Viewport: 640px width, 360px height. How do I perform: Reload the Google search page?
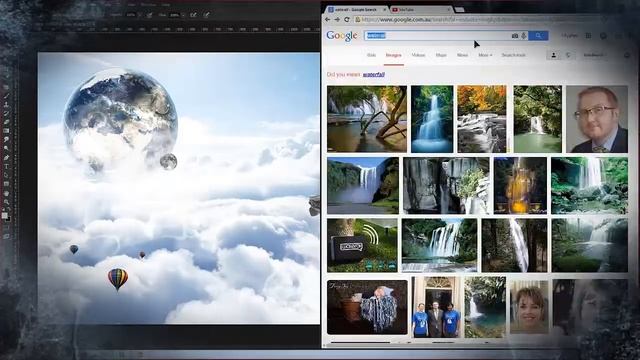pos(347,19)
